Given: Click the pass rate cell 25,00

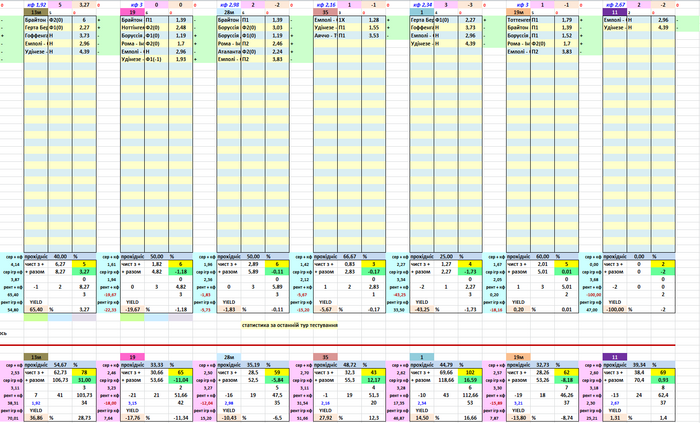Looking at the screenshot, I should (x=446, y=257).
